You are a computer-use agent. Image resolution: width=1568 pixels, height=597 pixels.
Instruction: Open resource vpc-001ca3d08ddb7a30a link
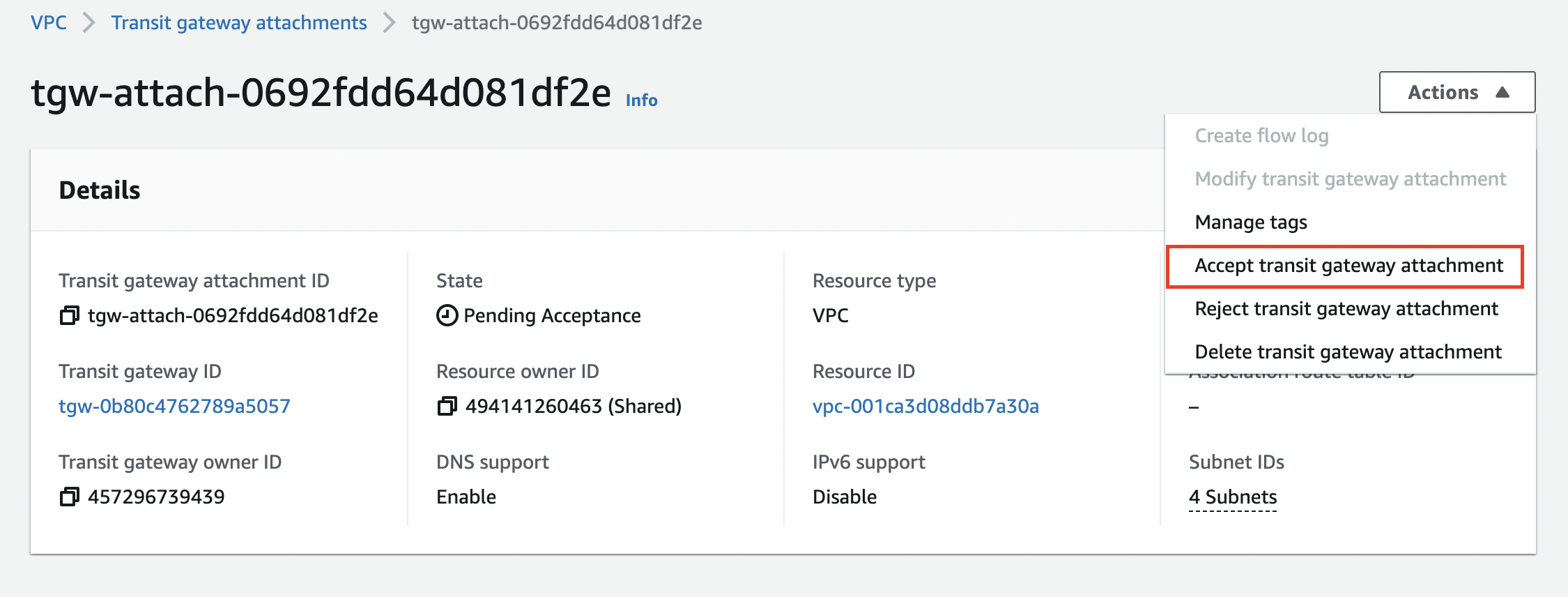pyautogui.click(x=925, y=407)
